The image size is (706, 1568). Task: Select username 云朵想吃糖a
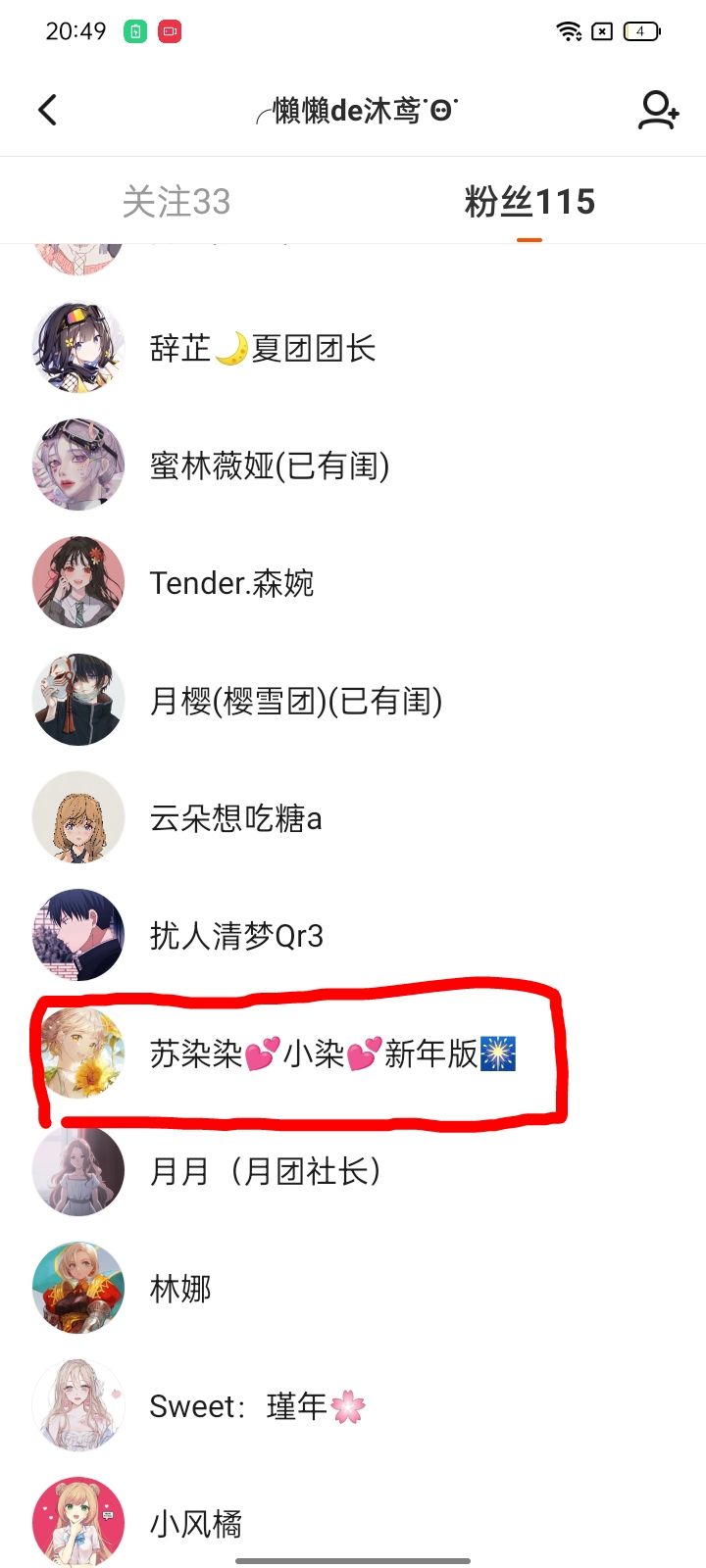click(x=235, y=818)
